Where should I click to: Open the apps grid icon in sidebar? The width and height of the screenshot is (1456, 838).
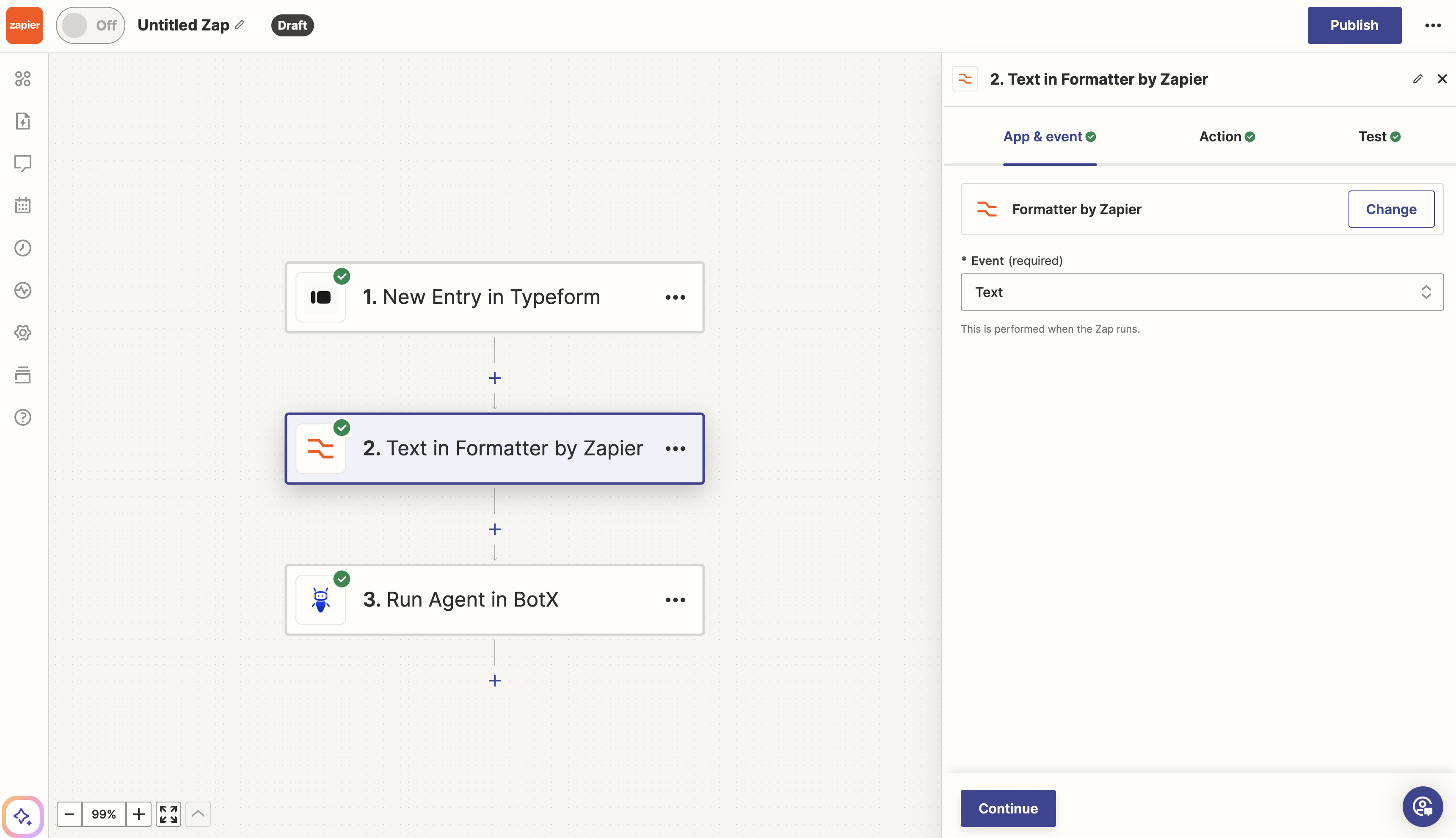23,79
